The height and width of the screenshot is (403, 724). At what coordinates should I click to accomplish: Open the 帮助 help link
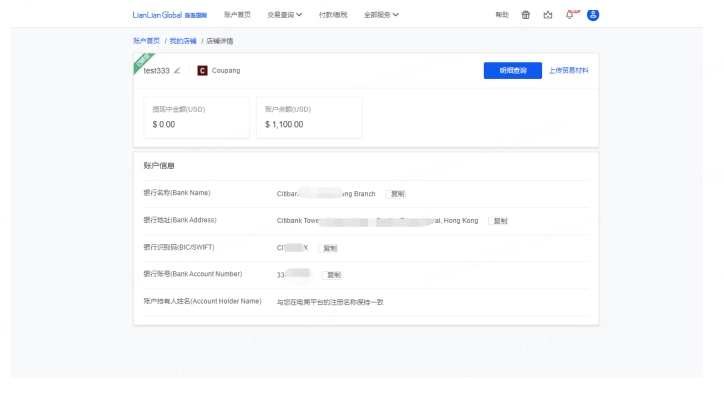click(x=502, y=15)
